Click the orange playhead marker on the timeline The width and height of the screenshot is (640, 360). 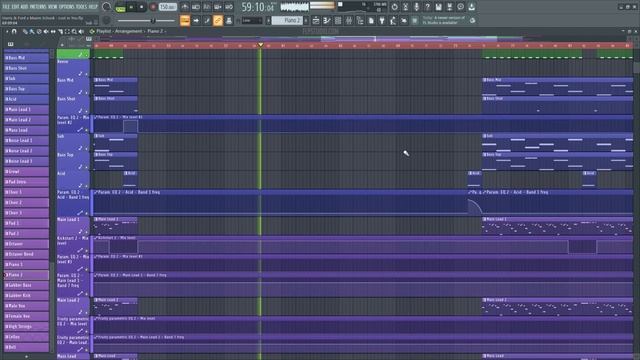tap(260, 45)
